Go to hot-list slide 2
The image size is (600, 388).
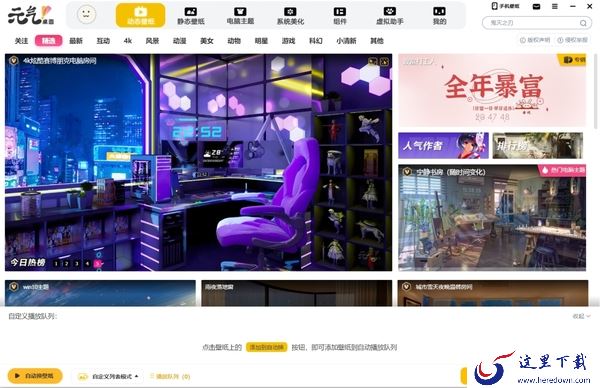click(67, 263)
